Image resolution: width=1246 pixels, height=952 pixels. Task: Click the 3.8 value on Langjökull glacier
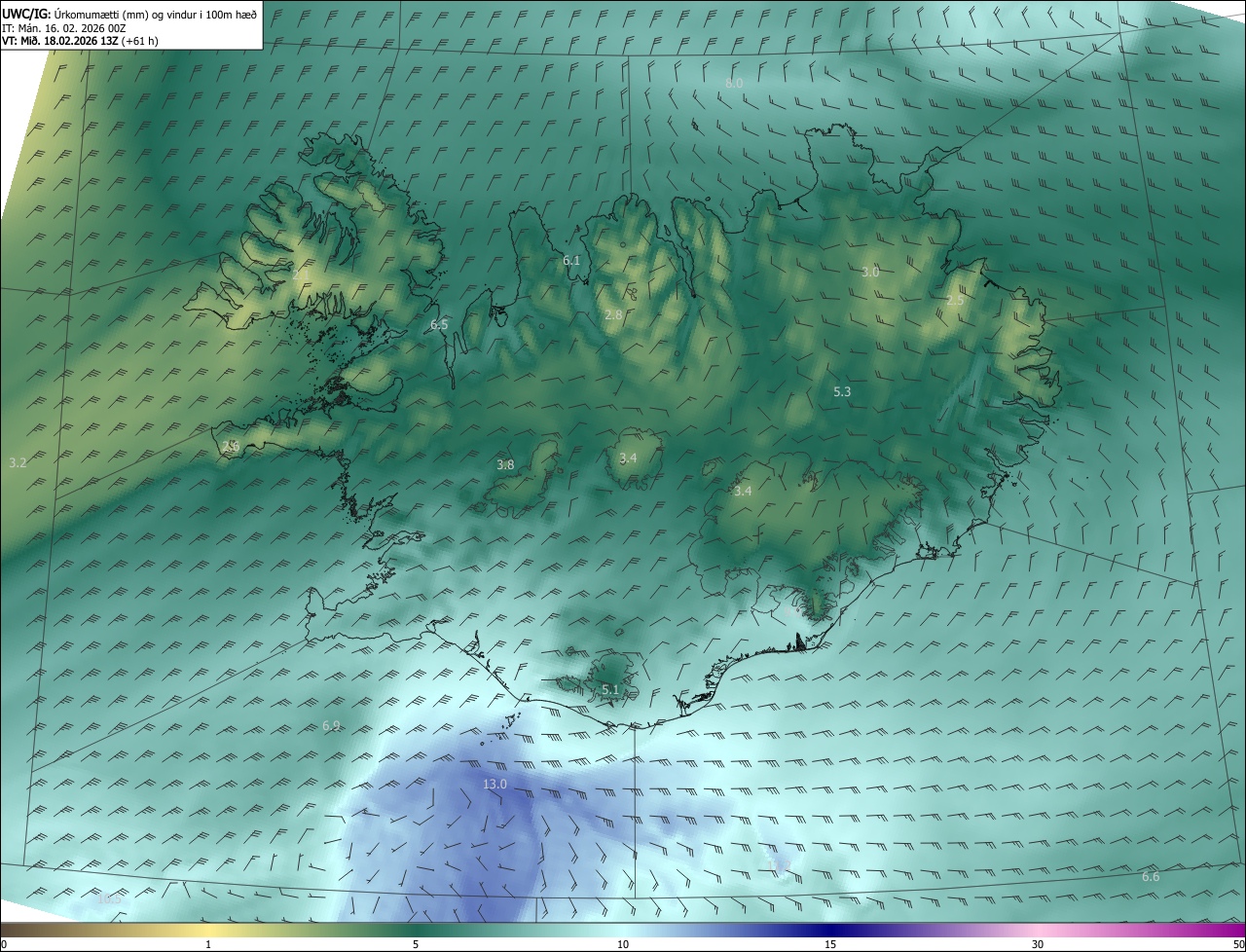[505, 465]
